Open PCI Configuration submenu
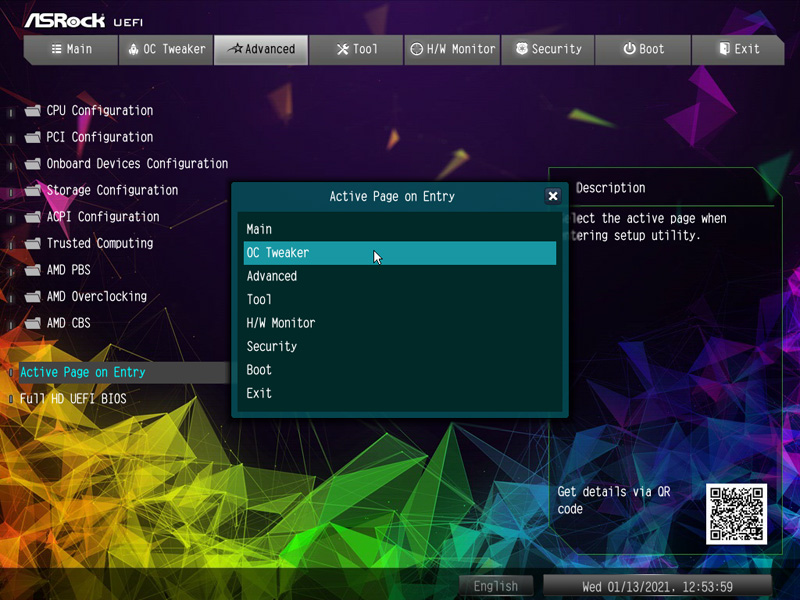Viewport: 800px width, 600px height. point(100,137)
